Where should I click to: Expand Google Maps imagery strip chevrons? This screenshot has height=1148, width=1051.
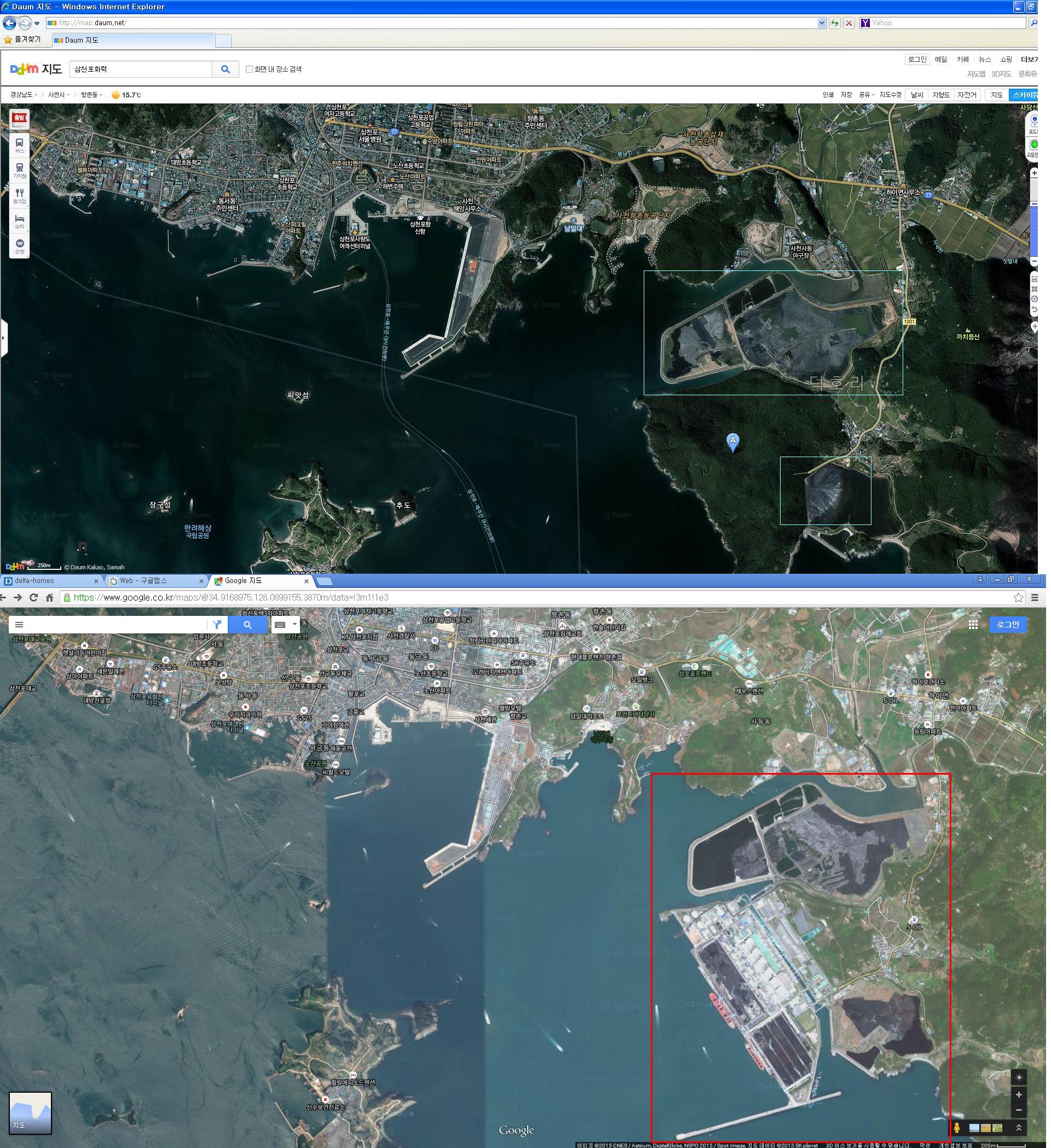(x=1019, y=1128)
